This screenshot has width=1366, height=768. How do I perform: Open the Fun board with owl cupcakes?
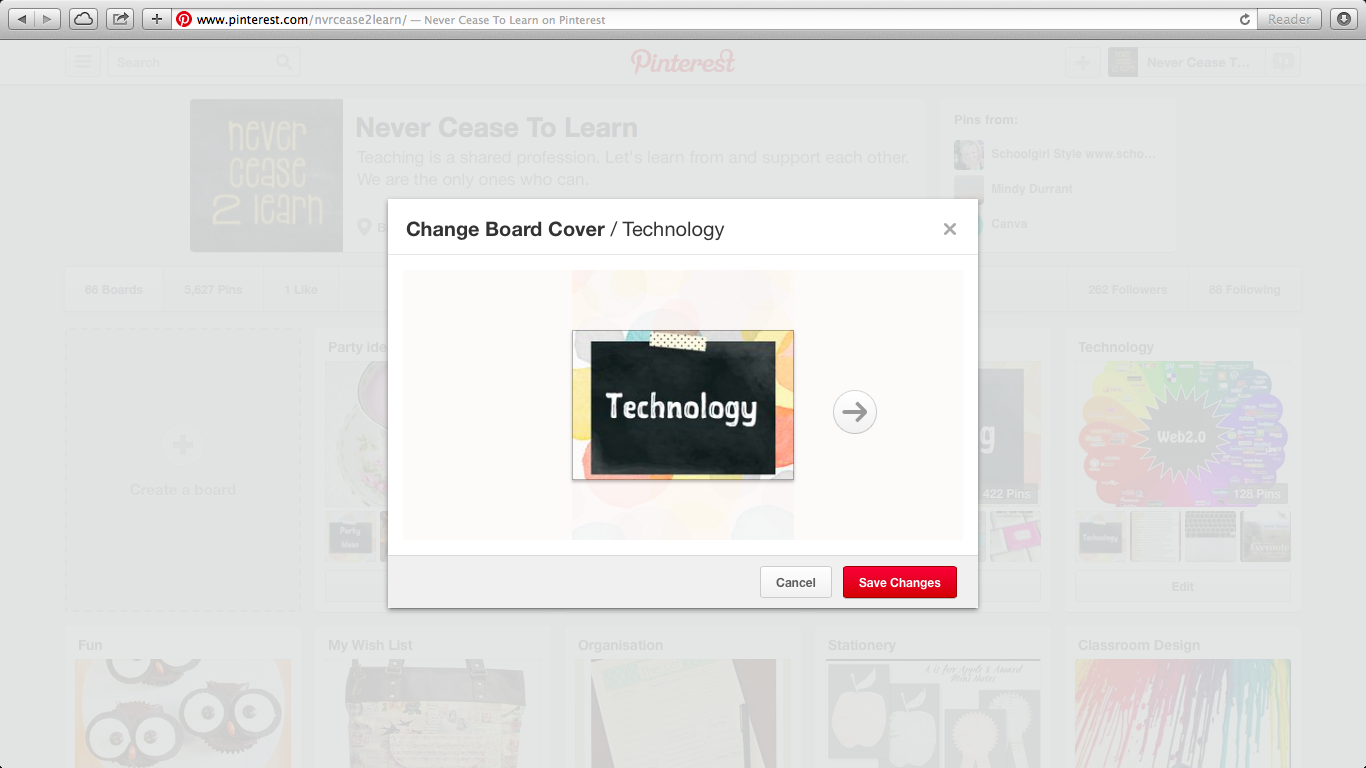point(183,713)
